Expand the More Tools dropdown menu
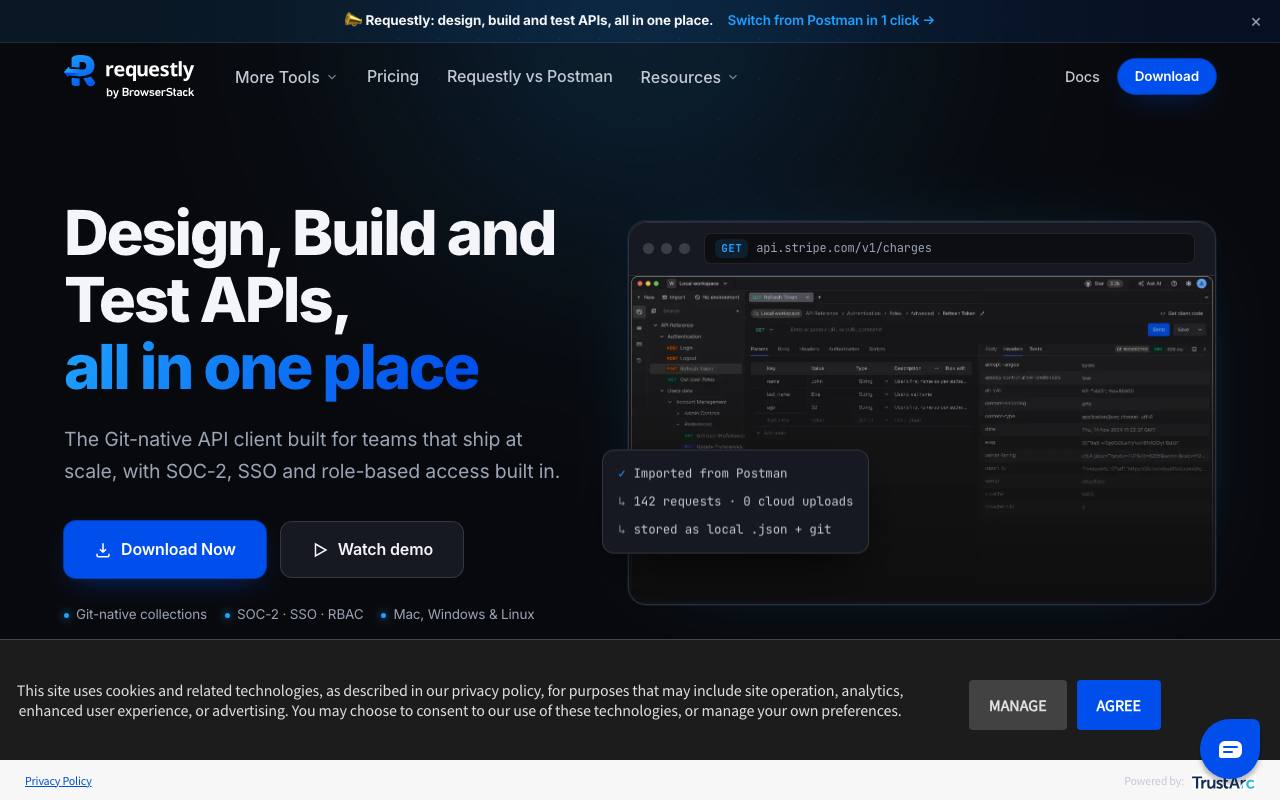The image size is (1280, 800). pos(286,77)
